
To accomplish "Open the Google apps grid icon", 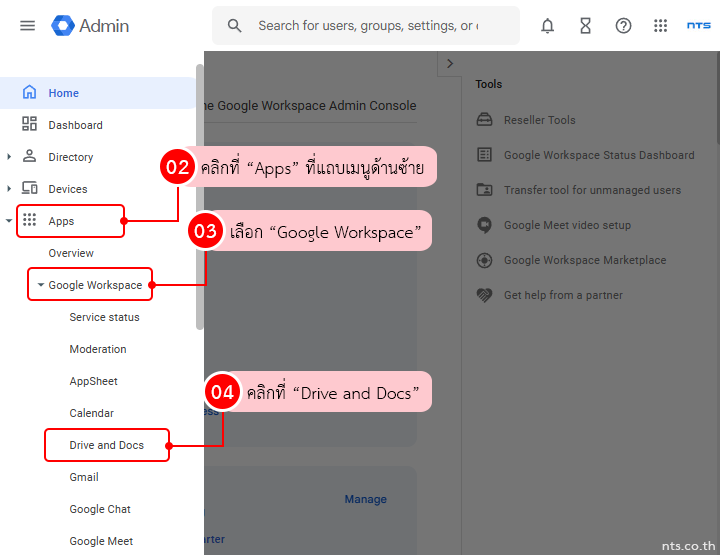I will click(x=660, y=26).
